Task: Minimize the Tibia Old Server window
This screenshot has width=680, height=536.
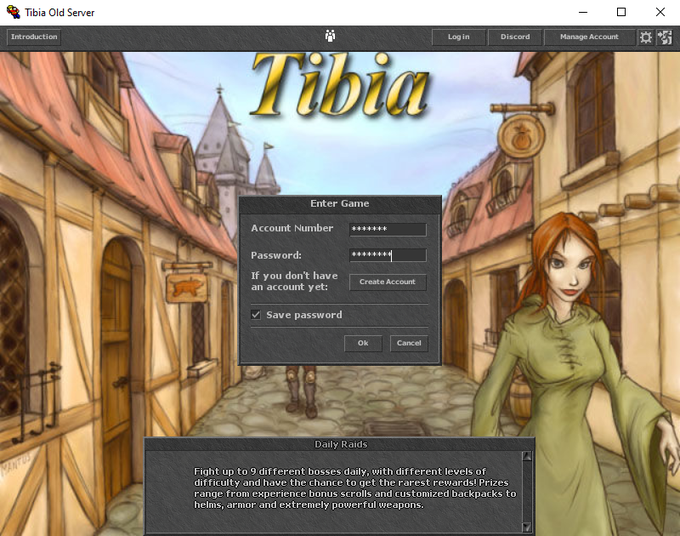Action: (583, 12)
